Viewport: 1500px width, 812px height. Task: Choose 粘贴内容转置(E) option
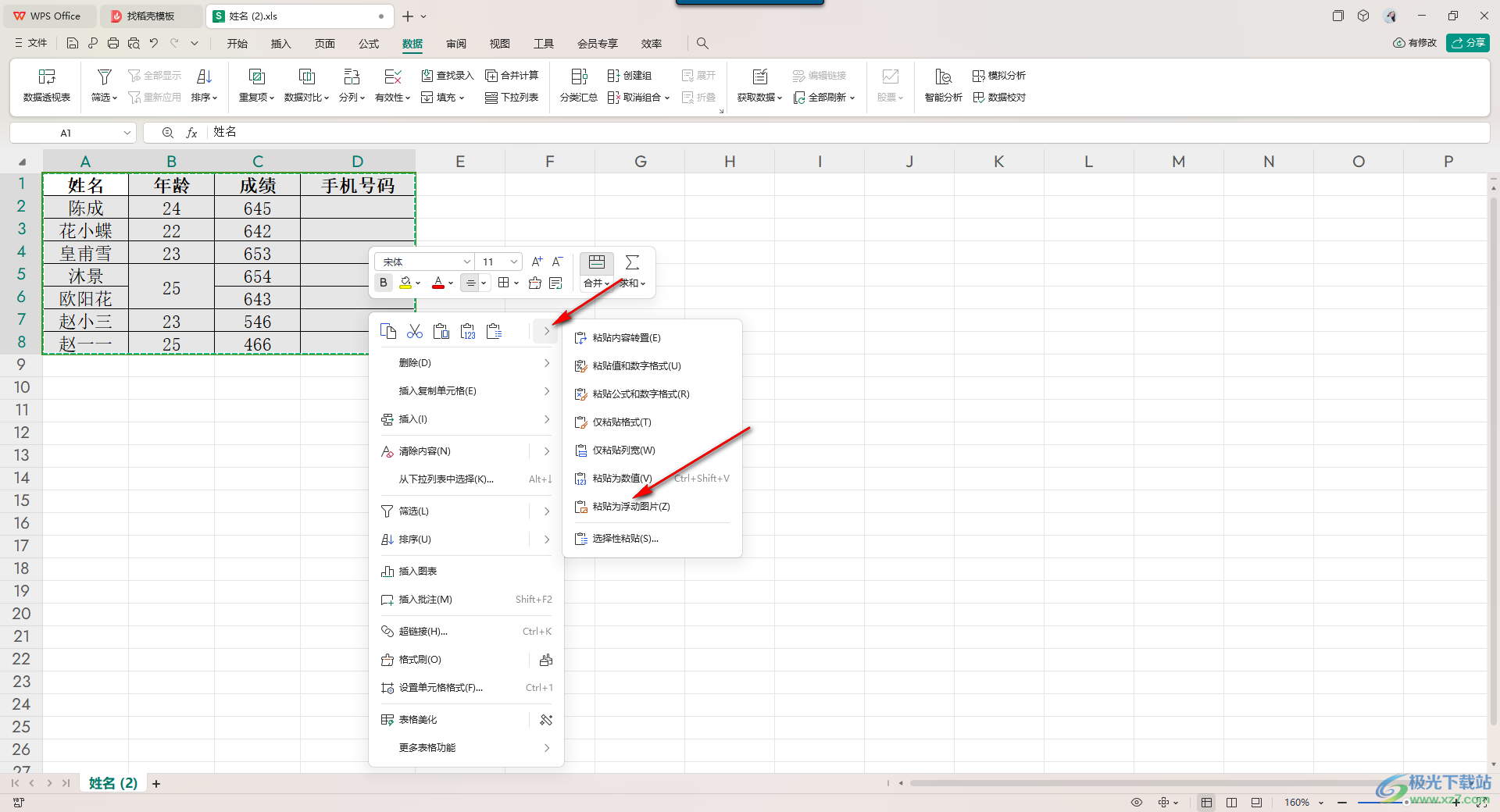(x=652, y=338)
